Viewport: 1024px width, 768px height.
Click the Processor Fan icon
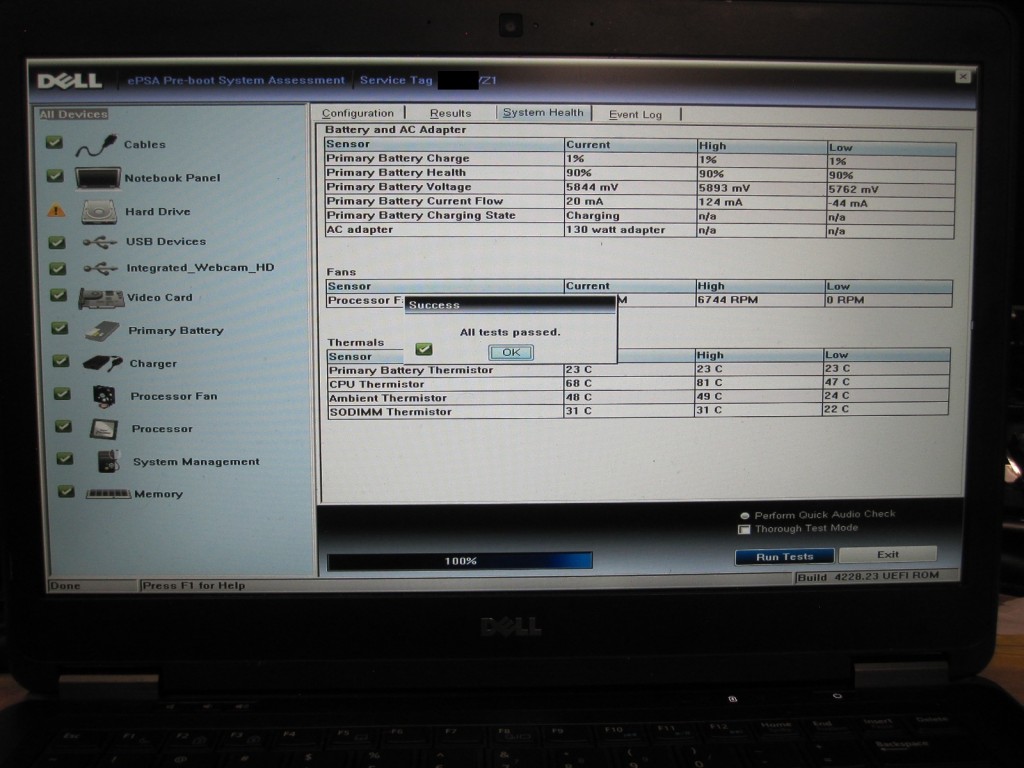(104, 396)
